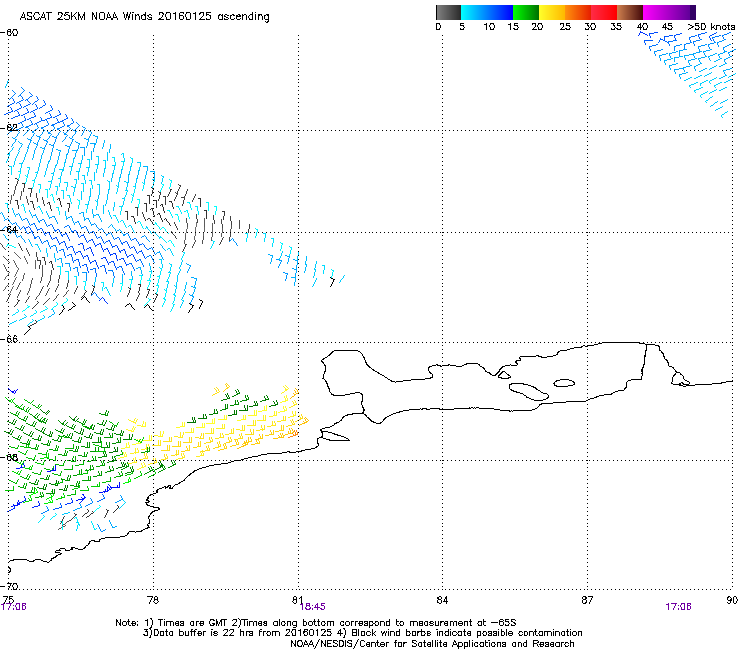740x650 pixels.
Task: Click the 'NOAA/NESDIS/Center for Satellite Applications and Research' credit
Action: (432, 644)
